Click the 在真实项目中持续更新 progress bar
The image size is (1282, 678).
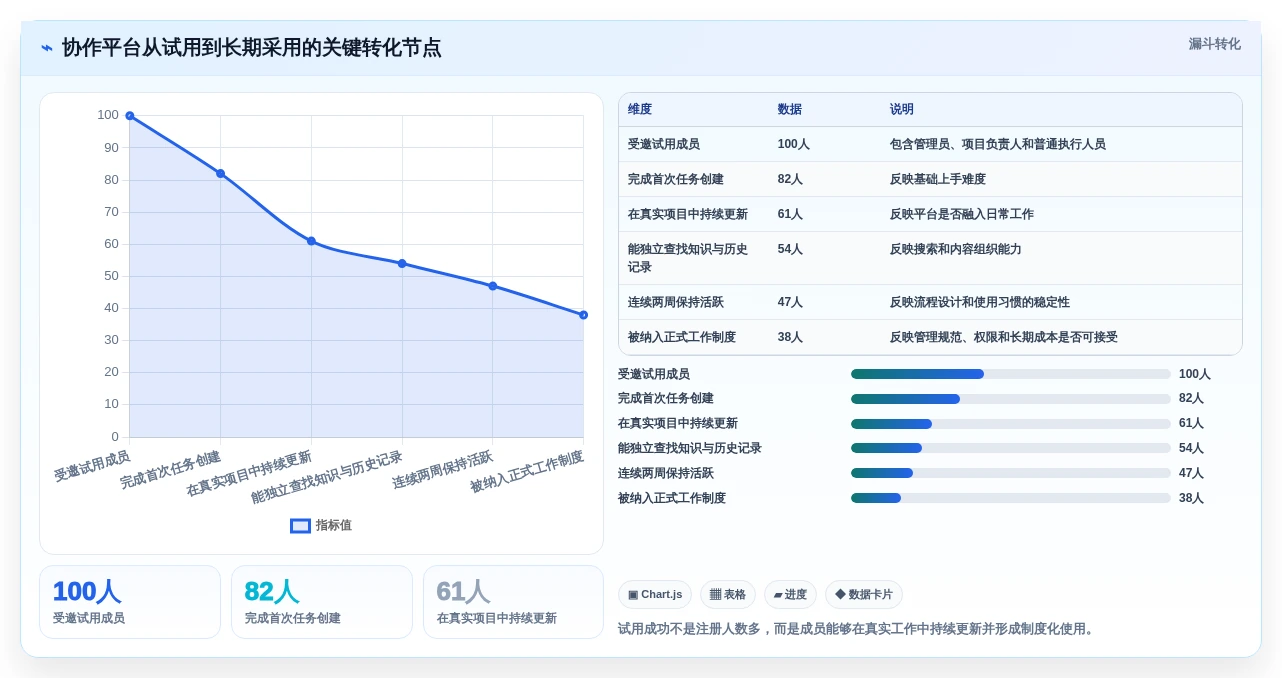[1011, 424]
